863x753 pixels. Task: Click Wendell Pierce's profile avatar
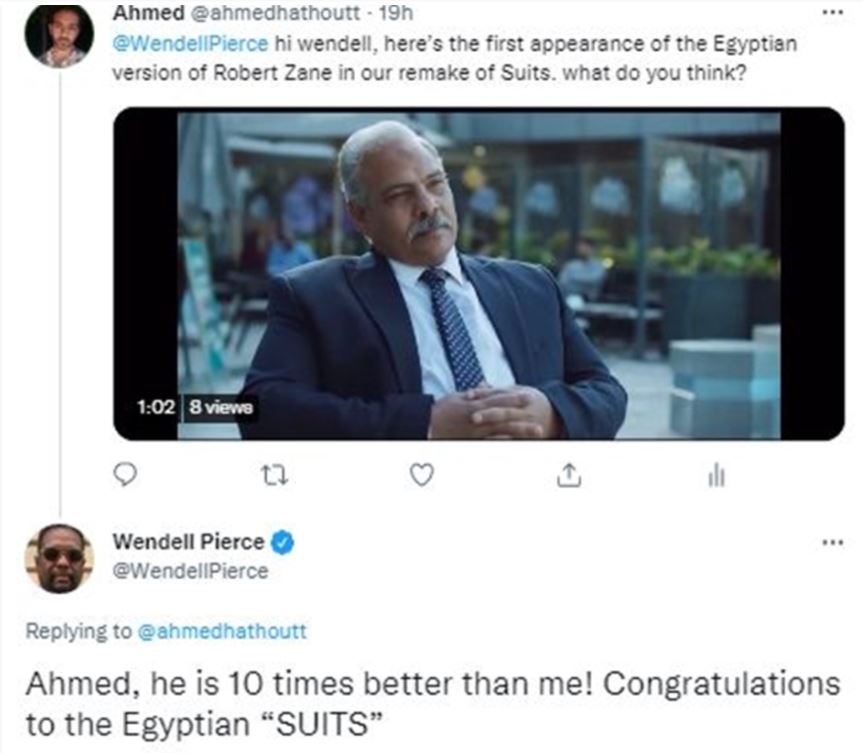click(59, 558)
